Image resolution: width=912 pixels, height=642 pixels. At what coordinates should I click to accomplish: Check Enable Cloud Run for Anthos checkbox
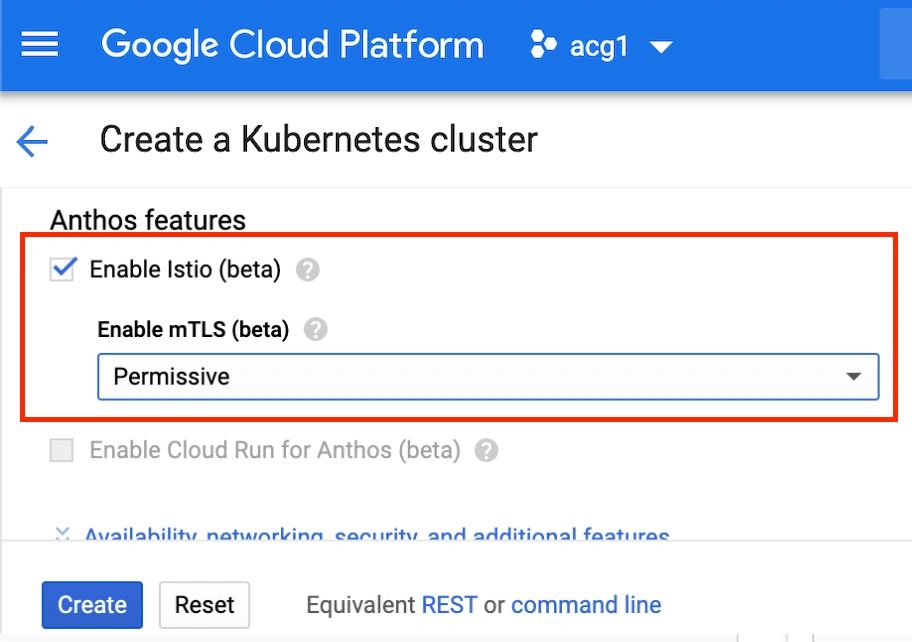click(62, 450)
